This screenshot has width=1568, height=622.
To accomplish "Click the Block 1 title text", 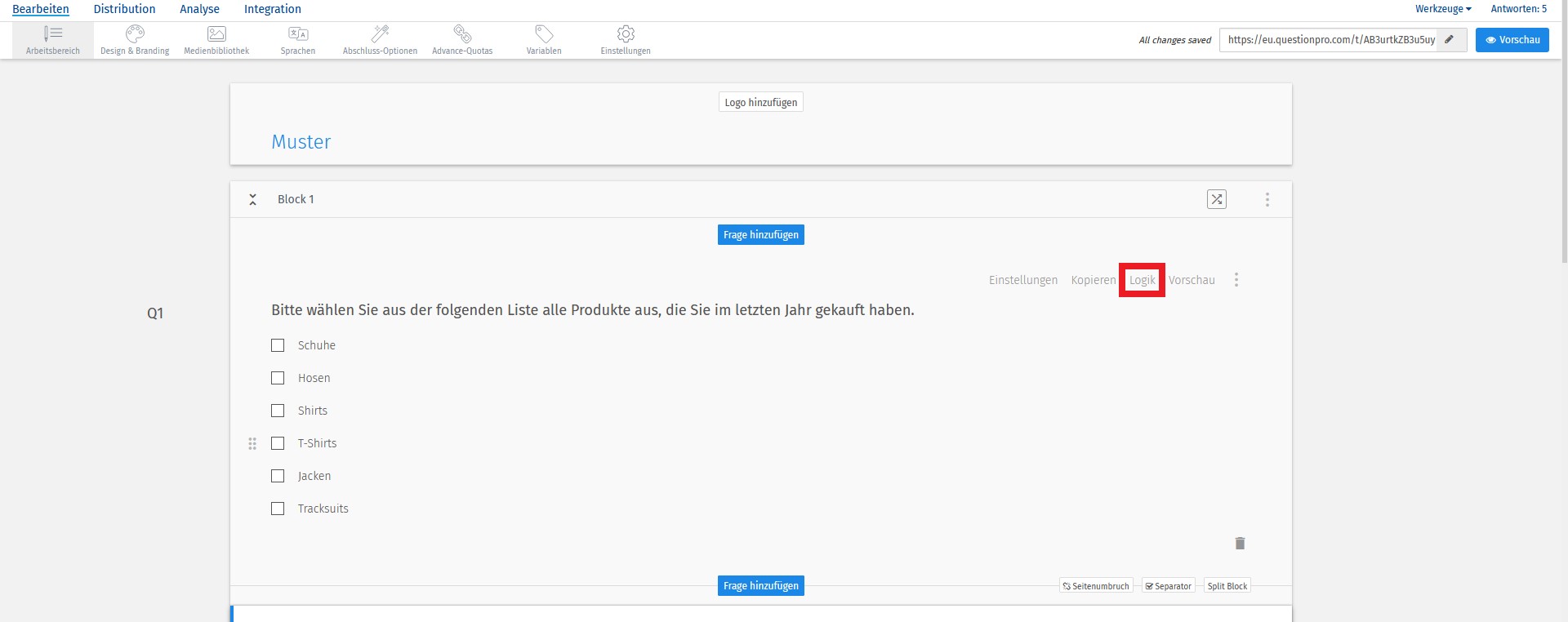I will tap(296, 199).
